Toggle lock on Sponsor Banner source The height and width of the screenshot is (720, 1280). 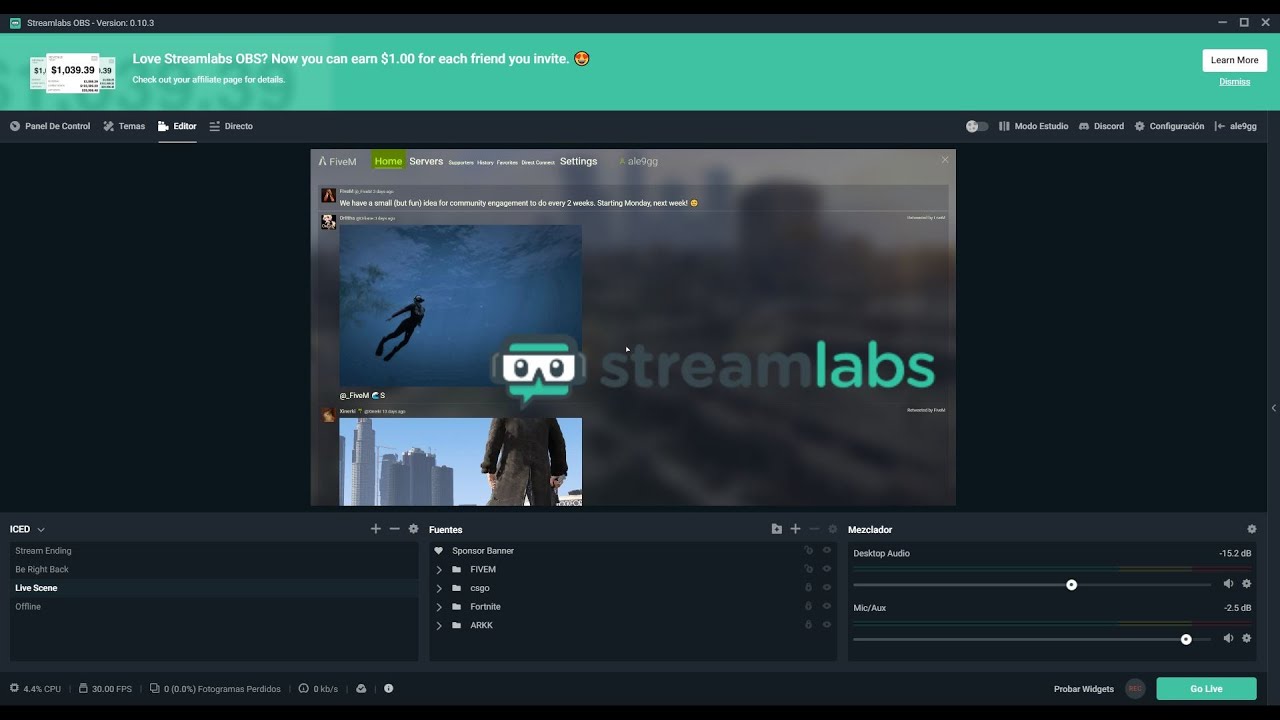[x=809, y=551]
